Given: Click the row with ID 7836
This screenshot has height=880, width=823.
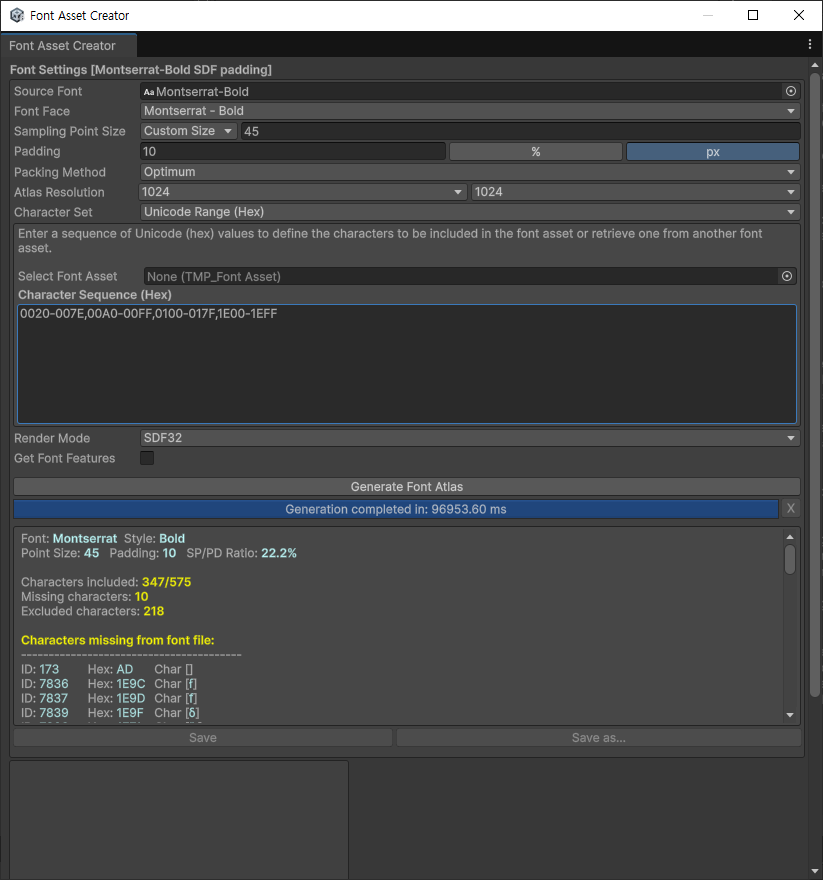Looking at the screenshot, I should [x=109, y=684].
